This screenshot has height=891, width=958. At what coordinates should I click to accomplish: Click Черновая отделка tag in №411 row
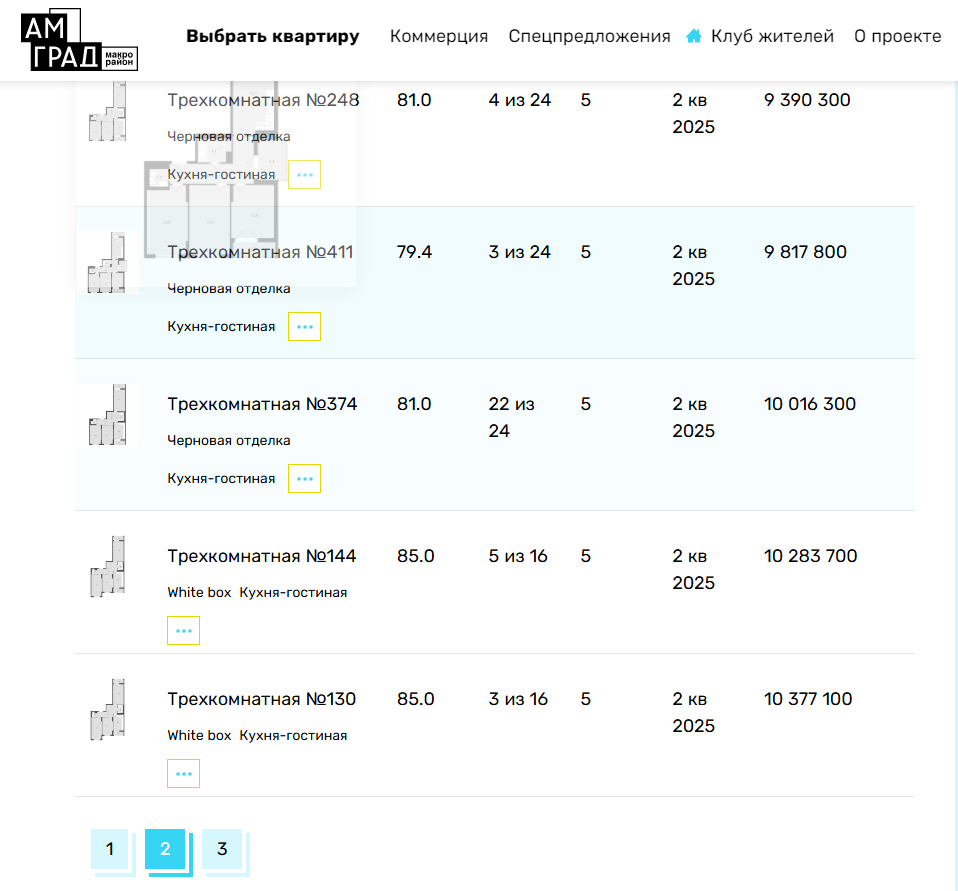(229, 288)
